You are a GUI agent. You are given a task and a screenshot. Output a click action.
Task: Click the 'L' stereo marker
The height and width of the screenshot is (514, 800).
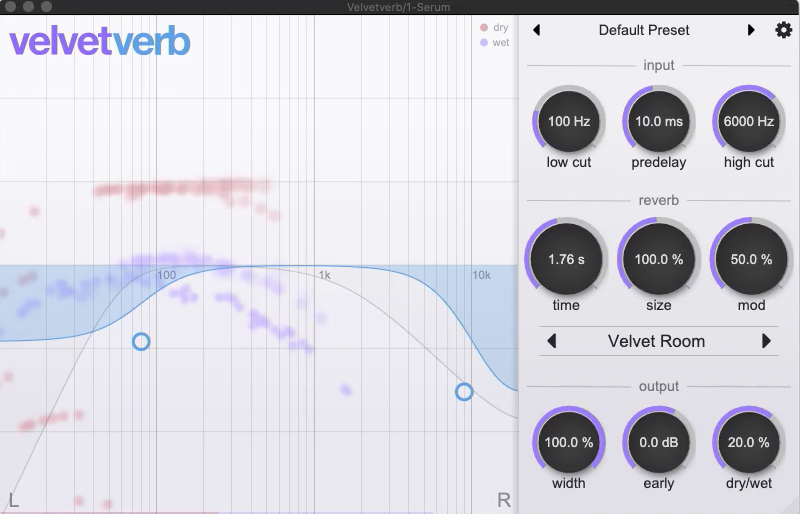click(x=14, y=500)
